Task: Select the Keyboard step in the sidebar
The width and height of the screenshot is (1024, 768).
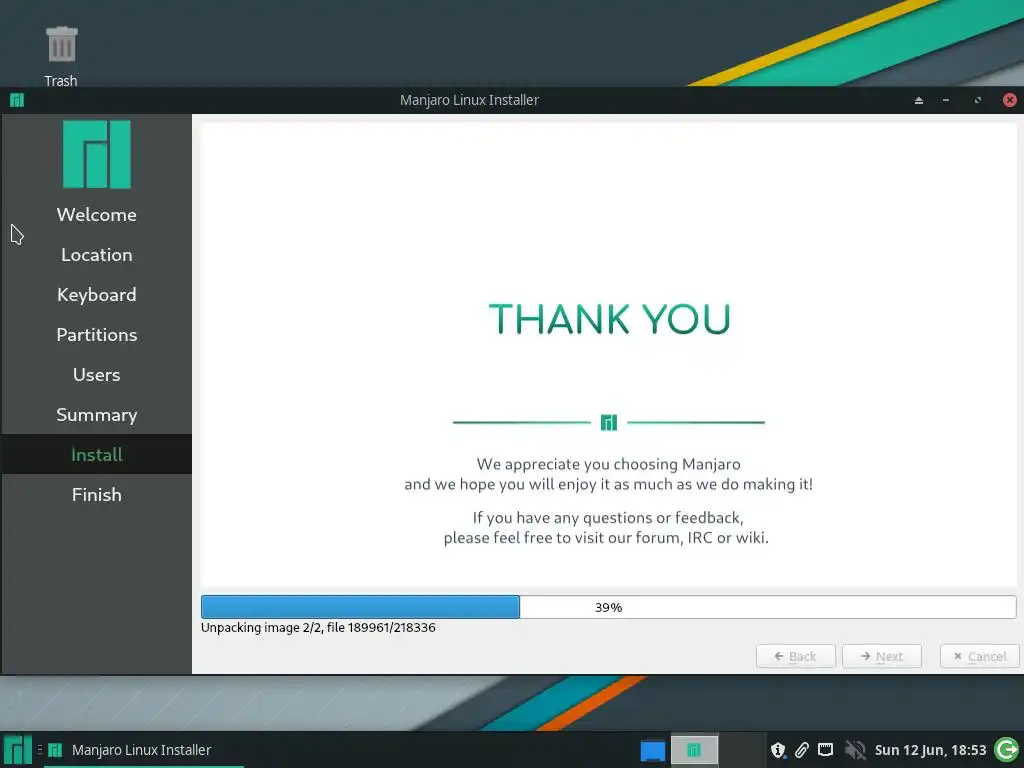Action: pos(97,295)
